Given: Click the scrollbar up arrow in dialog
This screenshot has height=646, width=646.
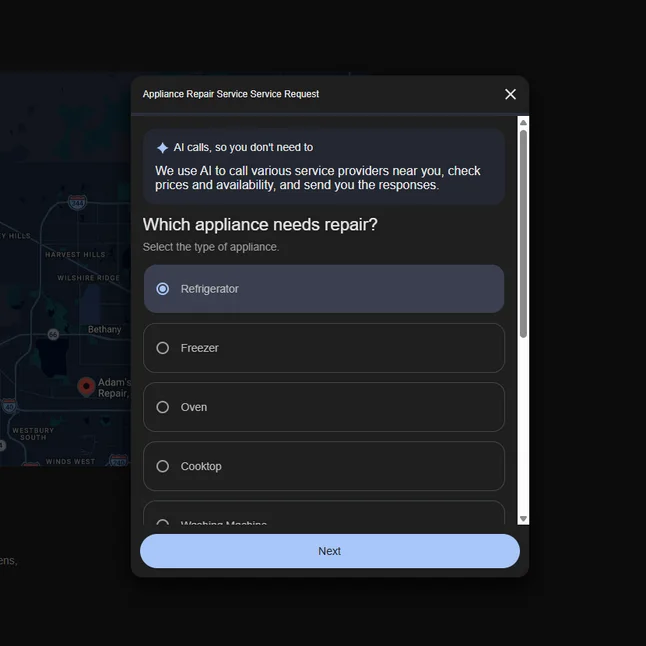Looking at the screenshot, I should [523, 122].
